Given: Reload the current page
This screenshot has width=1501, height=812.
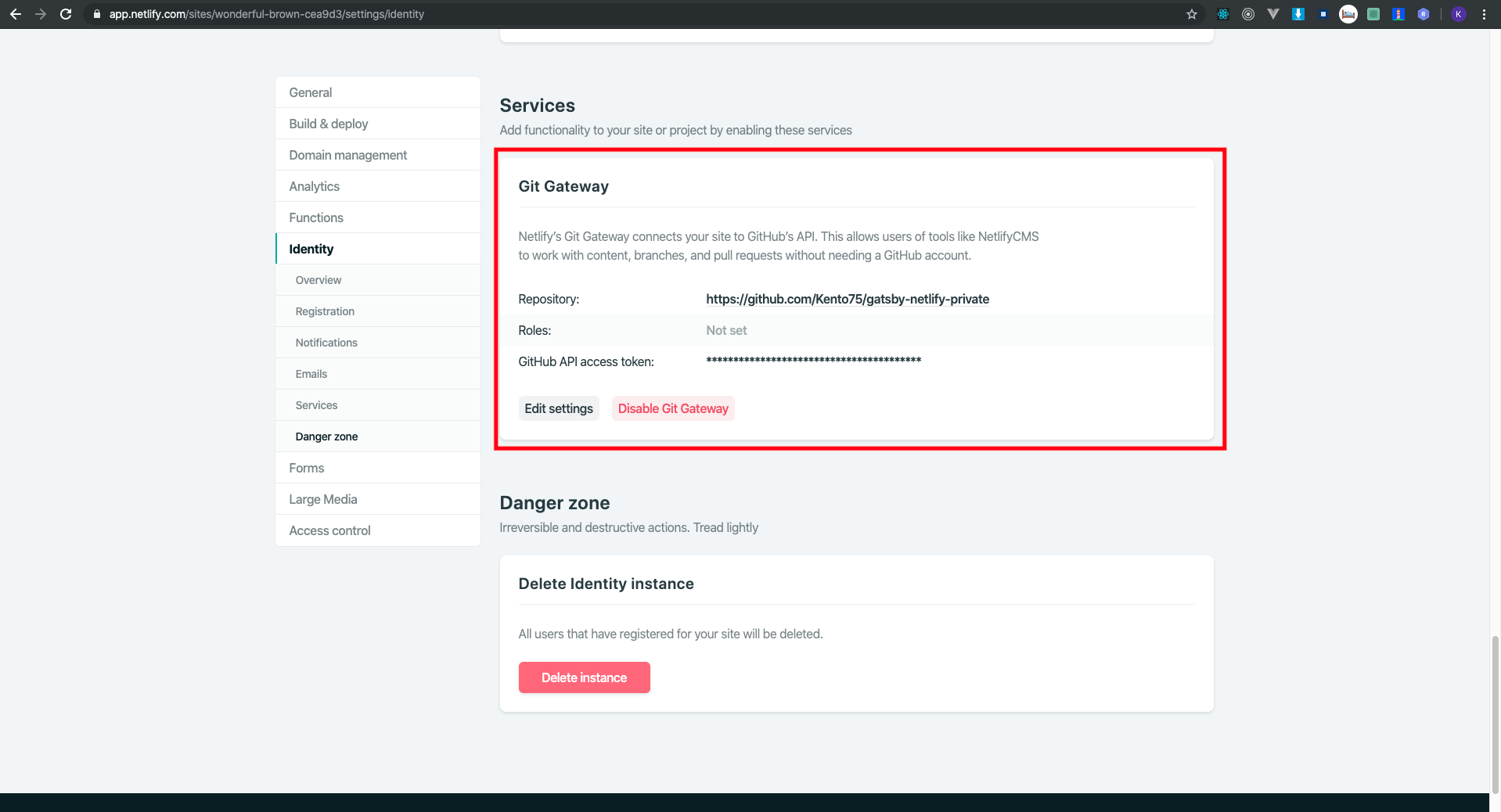Looking at the screenshot, I should [x=66, y=14].
